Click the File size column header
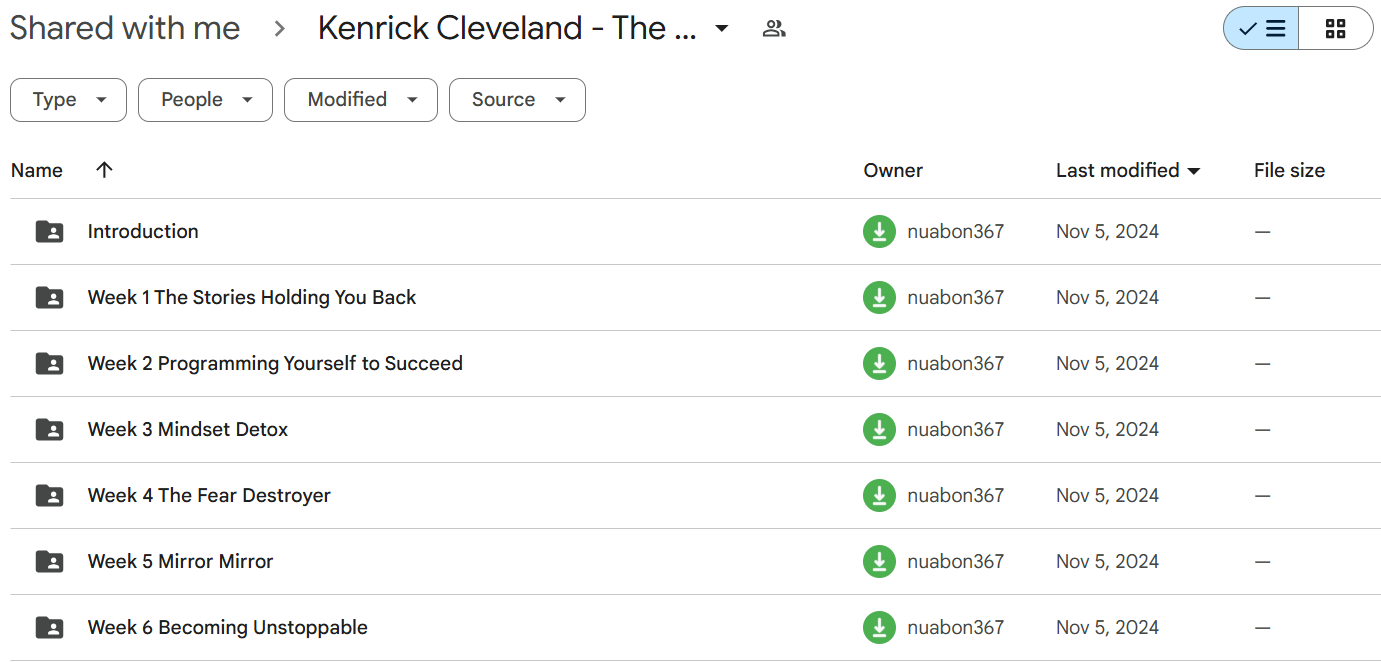 click(1289, 170)
